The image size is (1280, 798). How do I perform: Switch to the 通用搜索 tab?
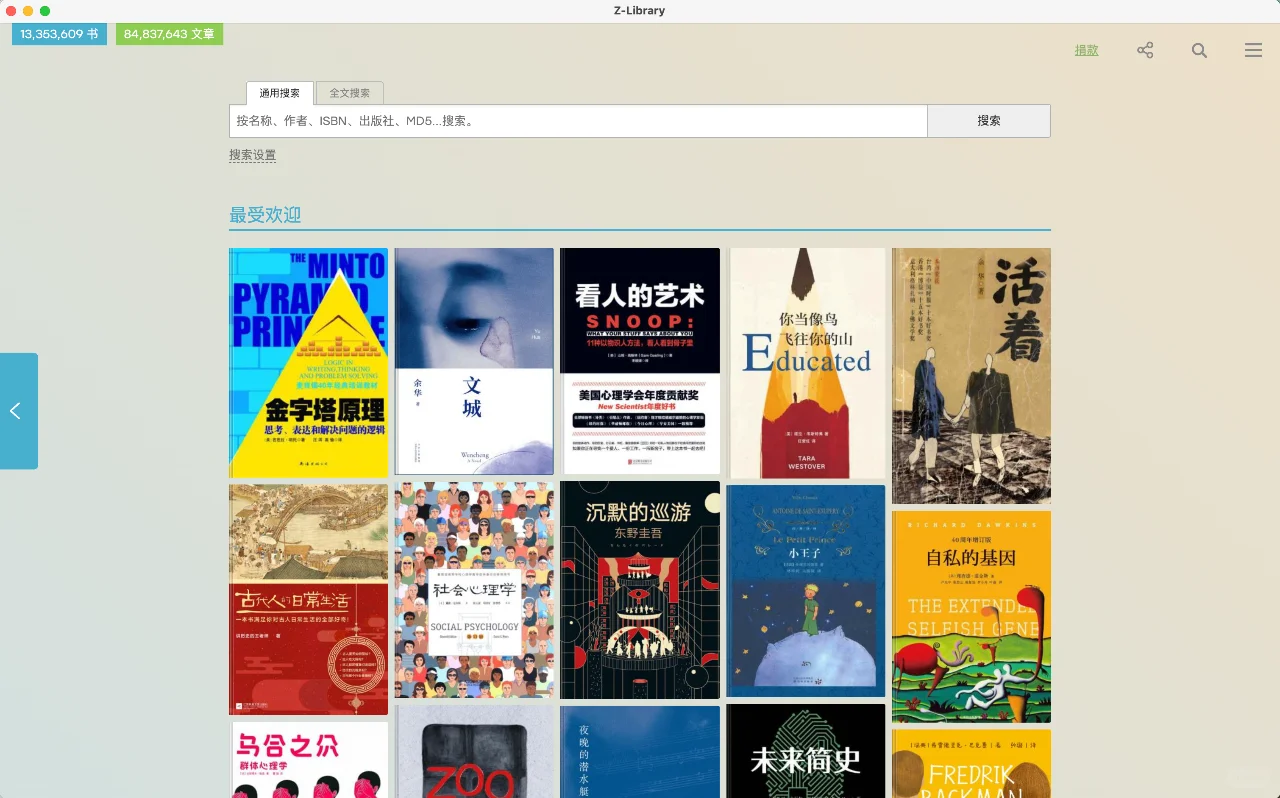point(280,93)
